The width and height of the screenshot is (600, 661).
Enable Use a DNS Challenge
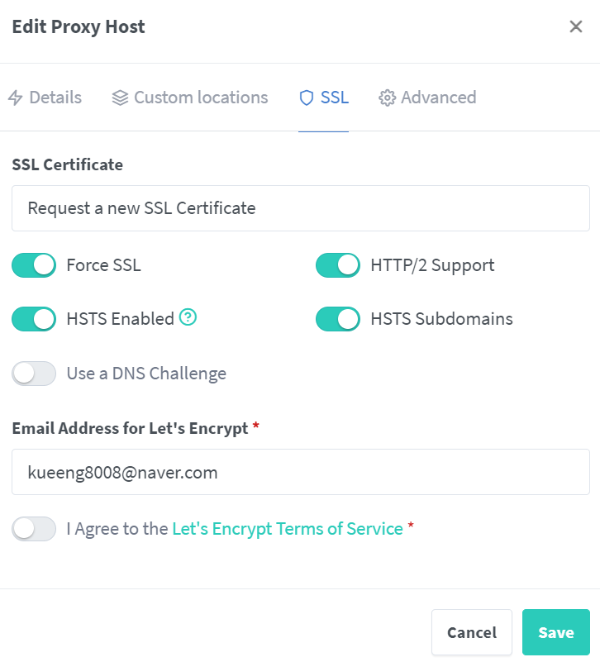point(34,373)
